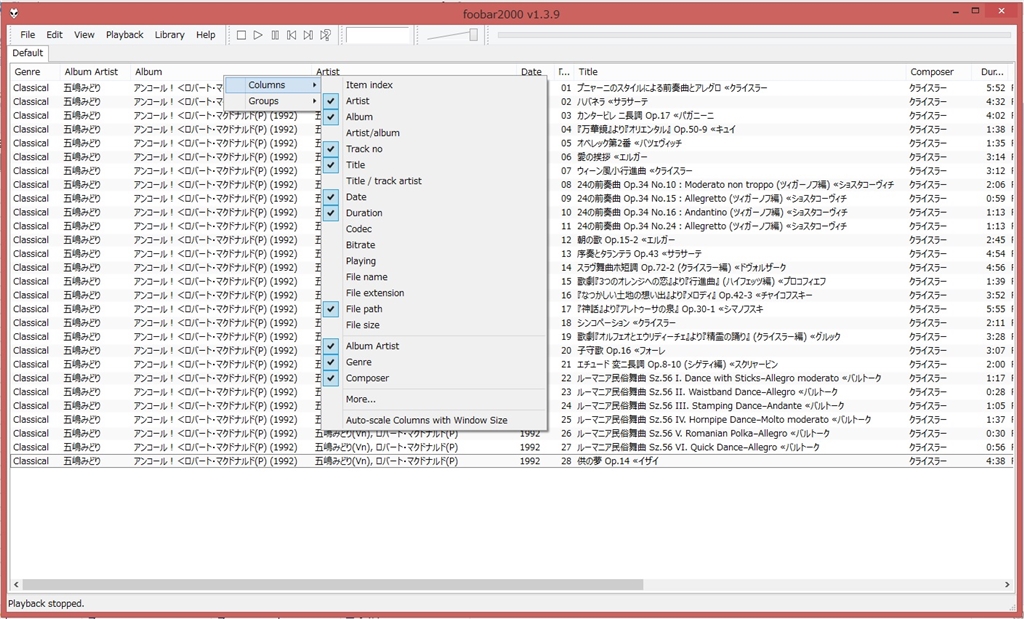Viewport: 1024px width, 619px height.
Task: Select the Default playlist tab
Action: pos(27,53)
